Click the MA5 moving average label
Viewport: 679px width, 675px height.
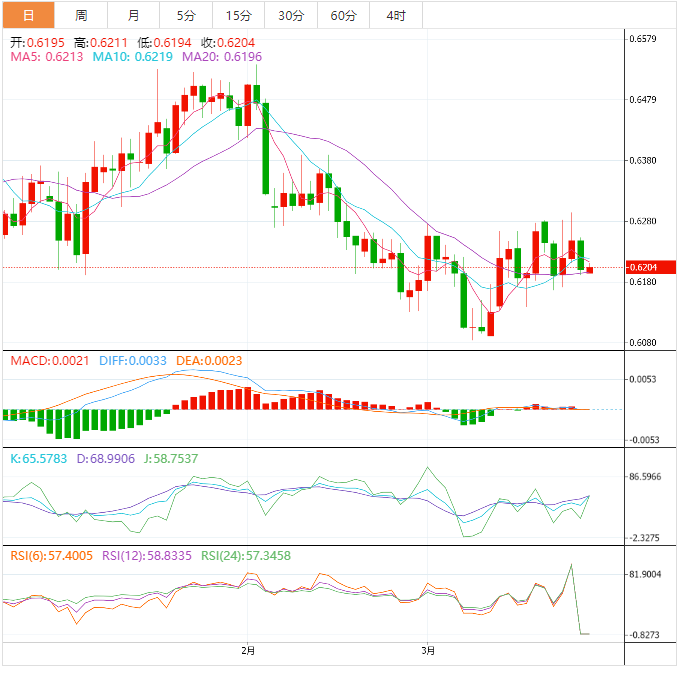point(48,58)
